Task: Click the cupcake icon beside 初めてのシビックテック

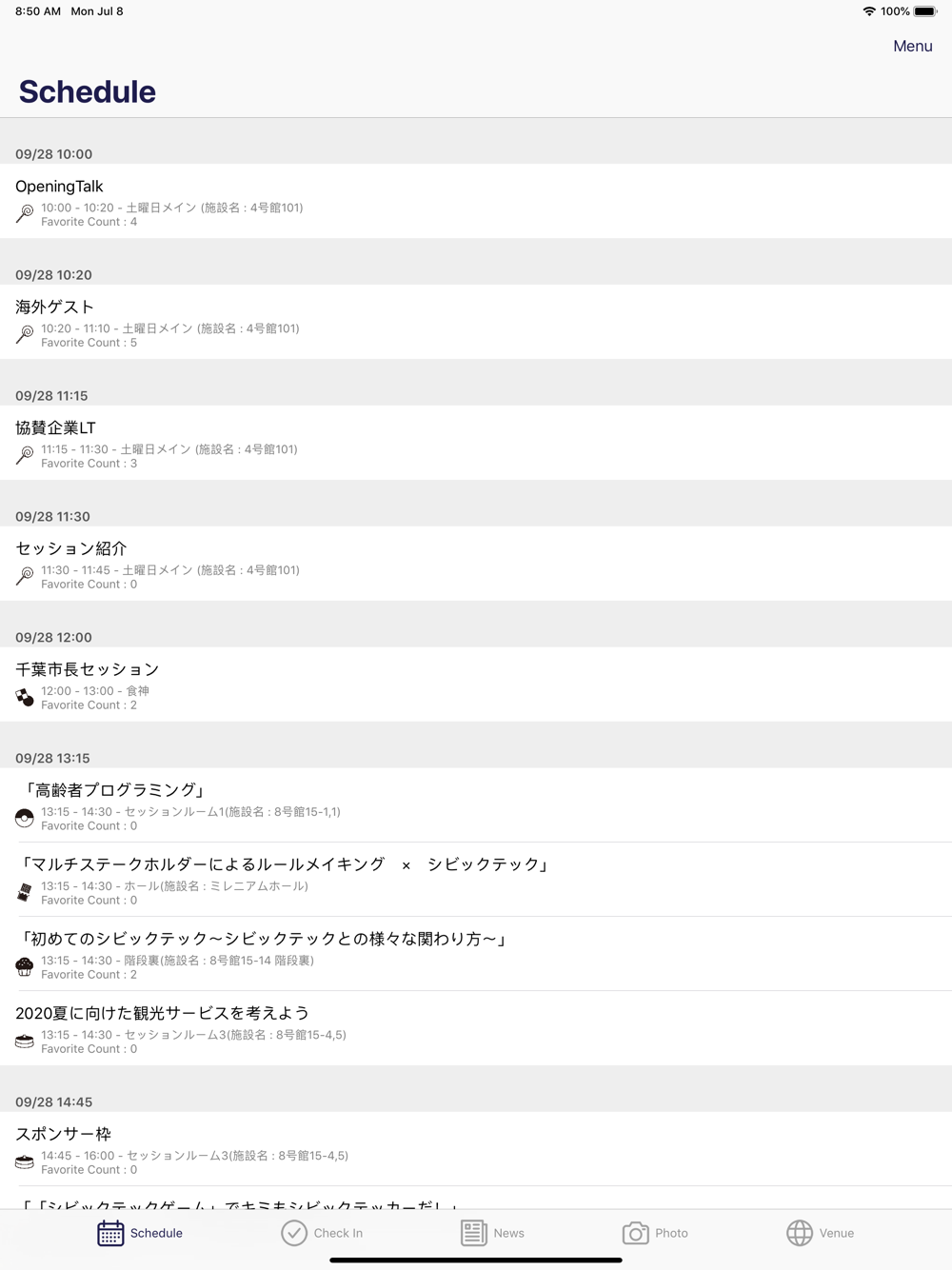Action: [x=25, y=966]
